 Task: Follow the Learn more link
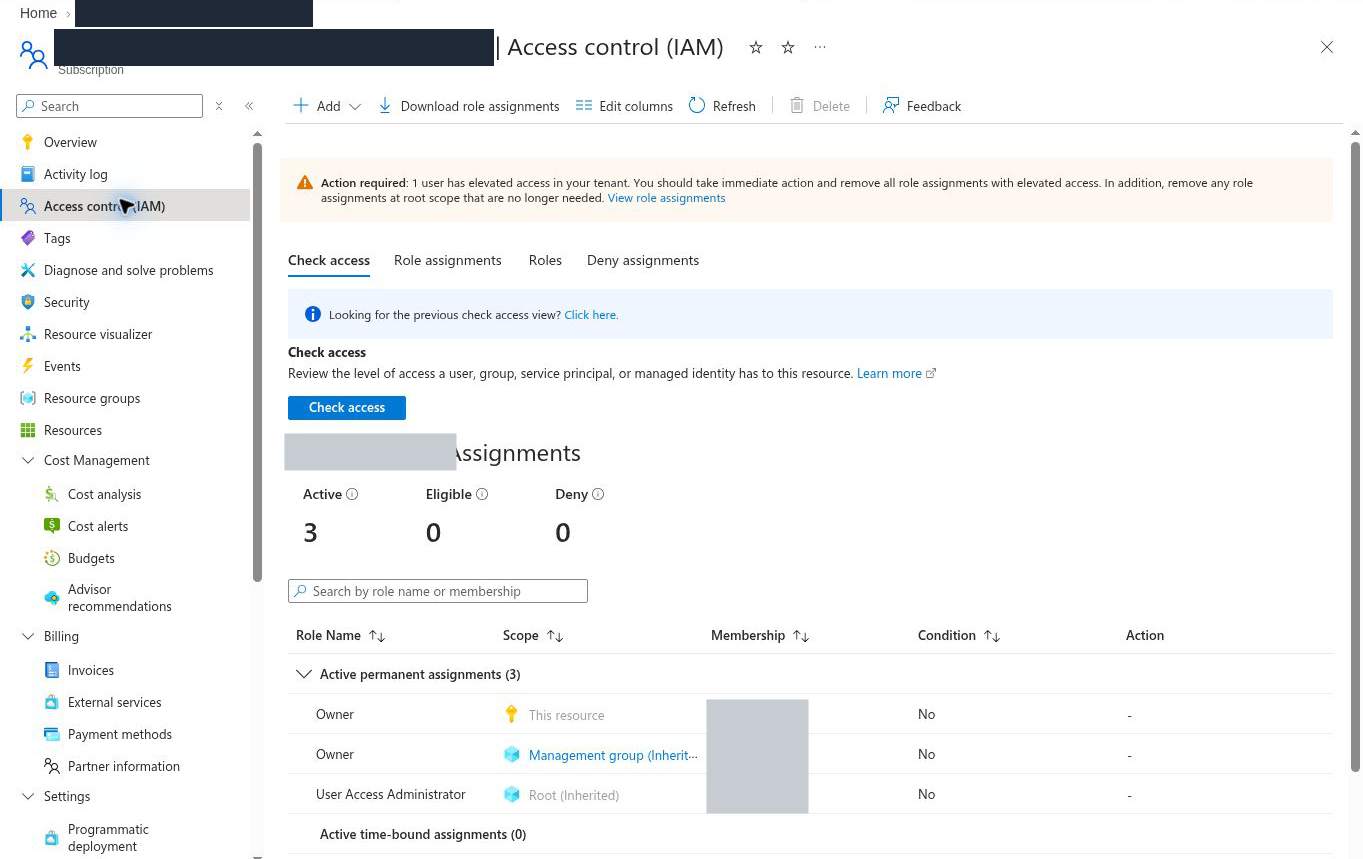[x=896, y=373]
